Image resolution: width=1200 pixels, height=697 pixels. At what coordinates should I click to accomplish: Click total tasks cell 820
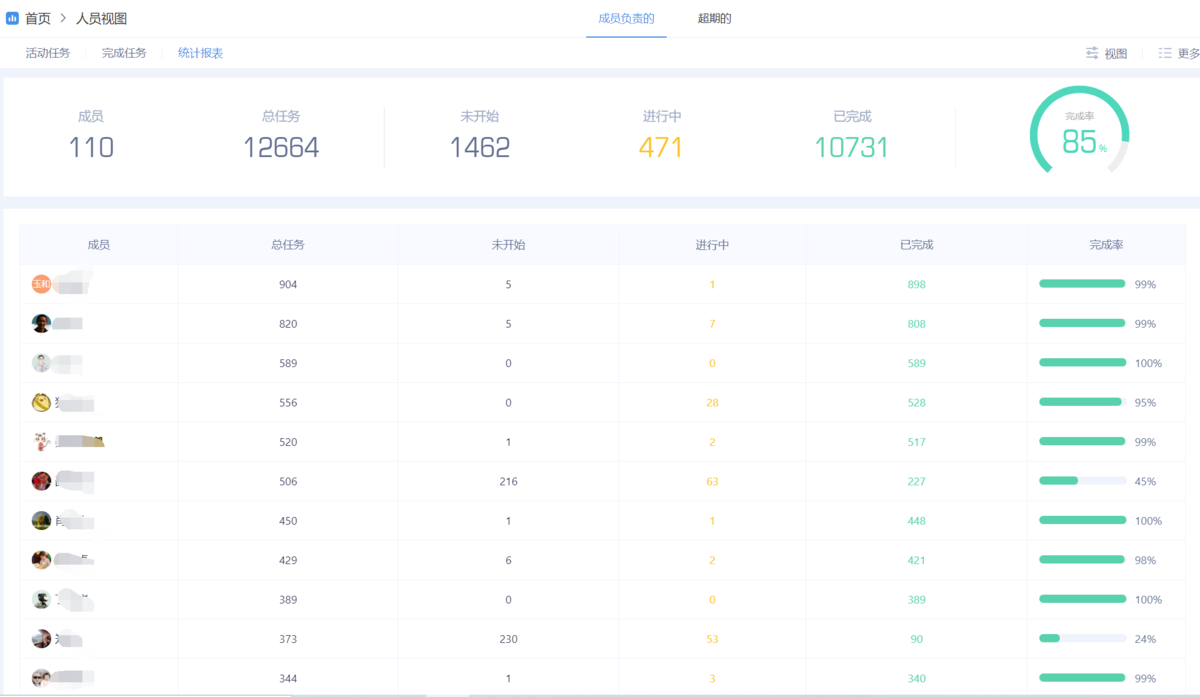click(288, 324)
